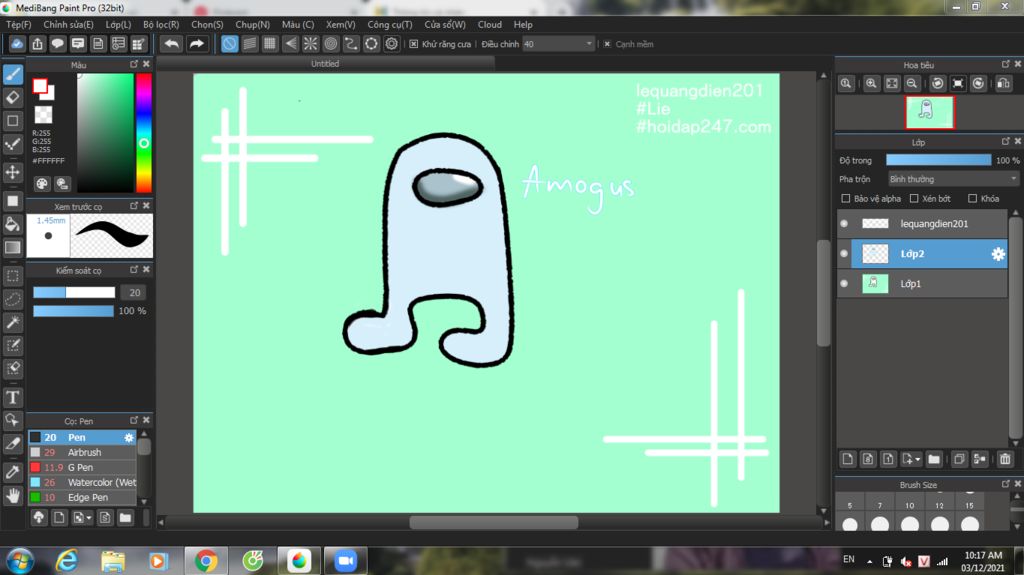Open the Công cụ(T) menu
Viewport: 1024px width, 575px height.
(x=390, y=24)
